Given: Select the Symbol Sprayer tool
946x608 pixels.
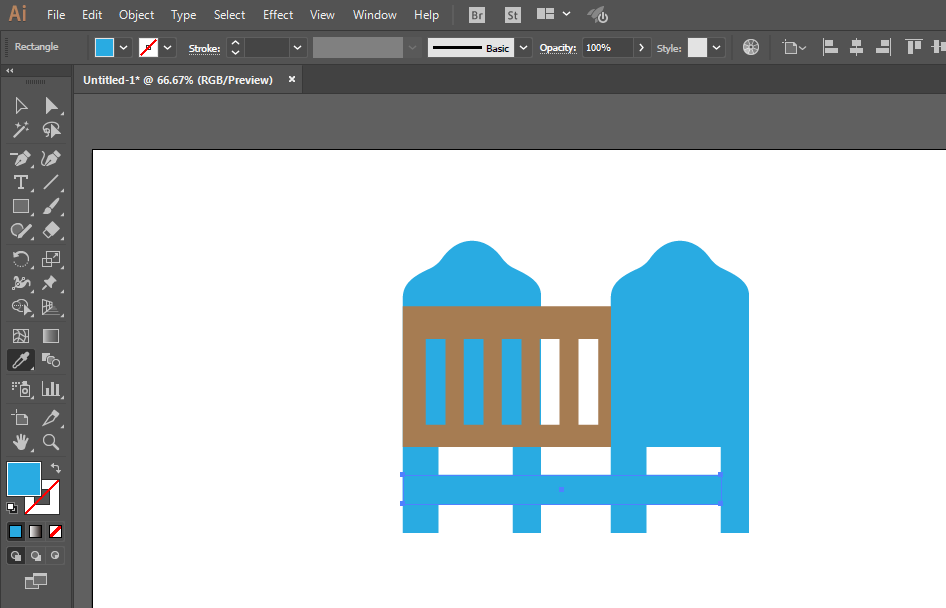Looking at the screenshot, I should click(x=21, y=389).
